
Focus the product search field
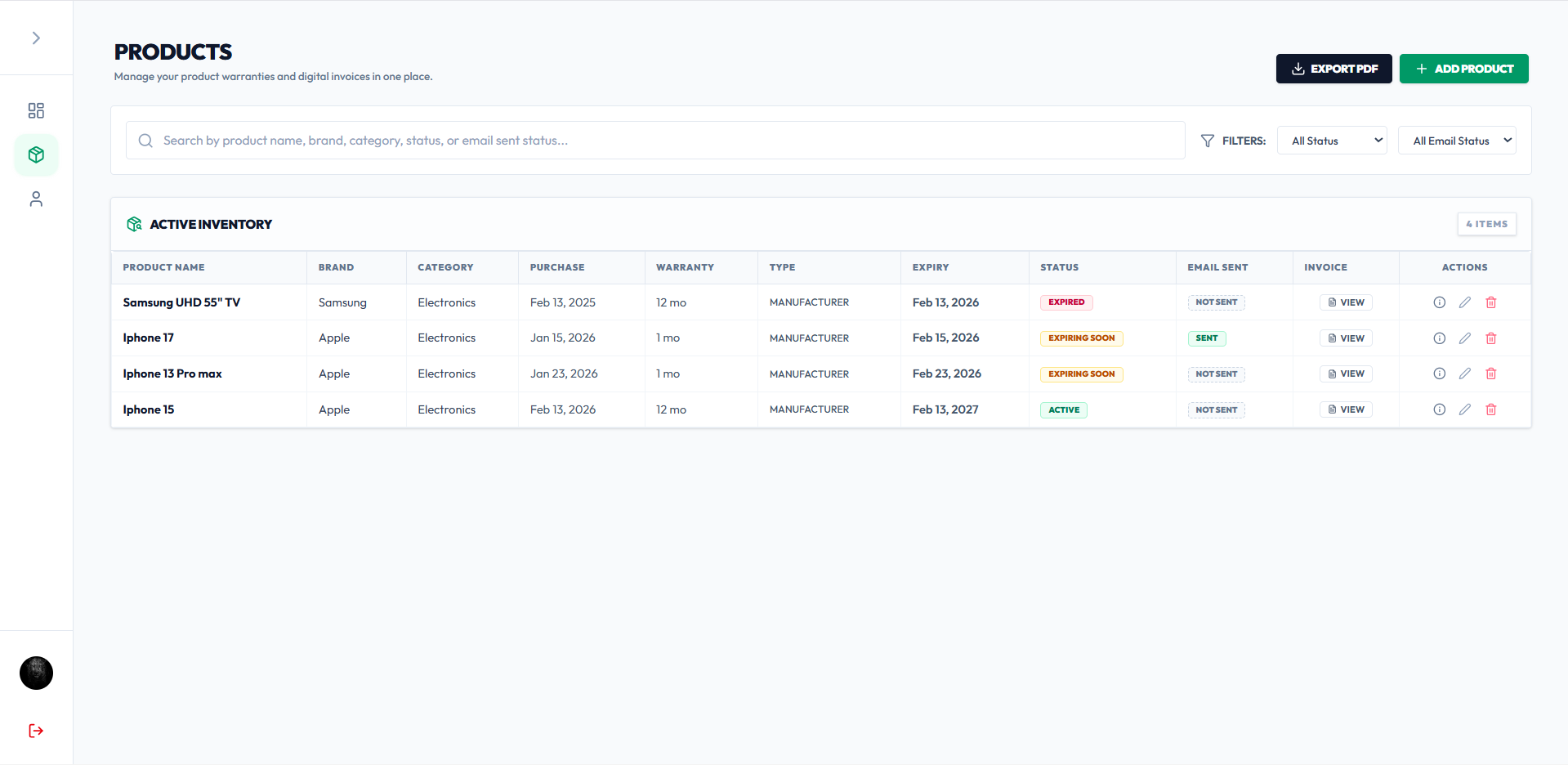[x=655, y=141]
